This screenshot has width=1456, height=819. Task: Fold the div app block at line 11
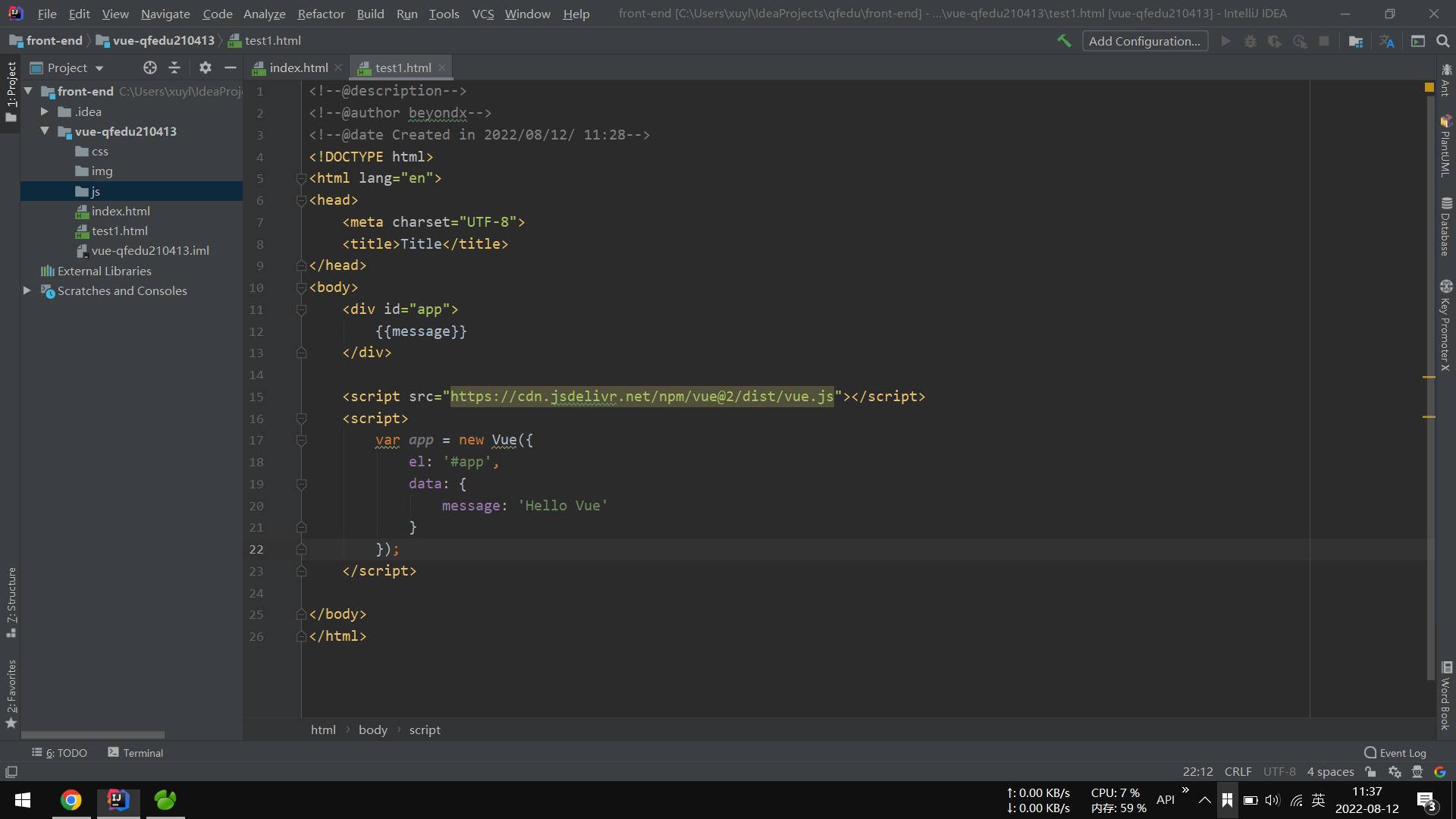301,309
